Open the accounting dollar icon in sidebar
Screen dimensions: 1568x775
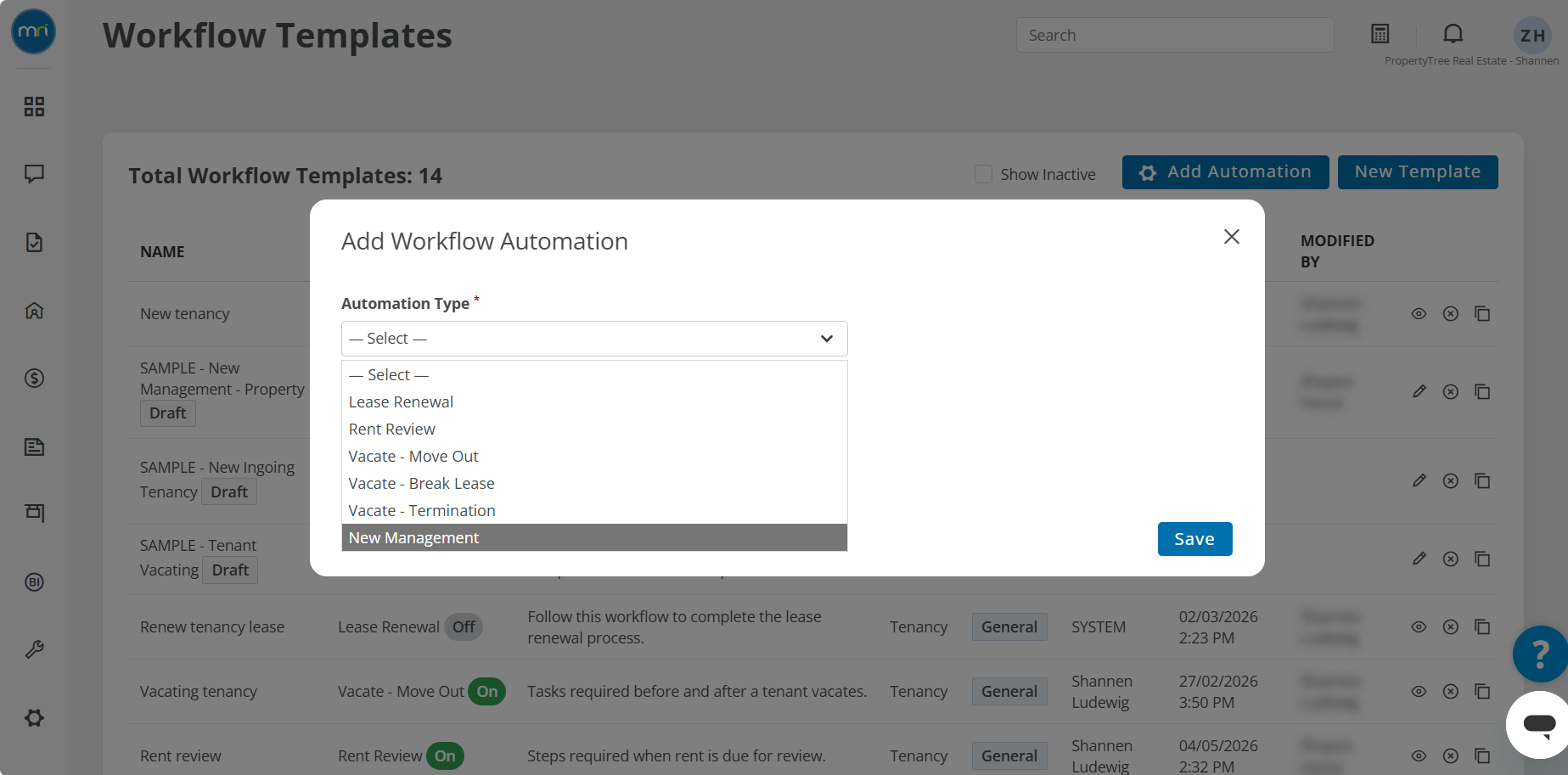point(34,378)
